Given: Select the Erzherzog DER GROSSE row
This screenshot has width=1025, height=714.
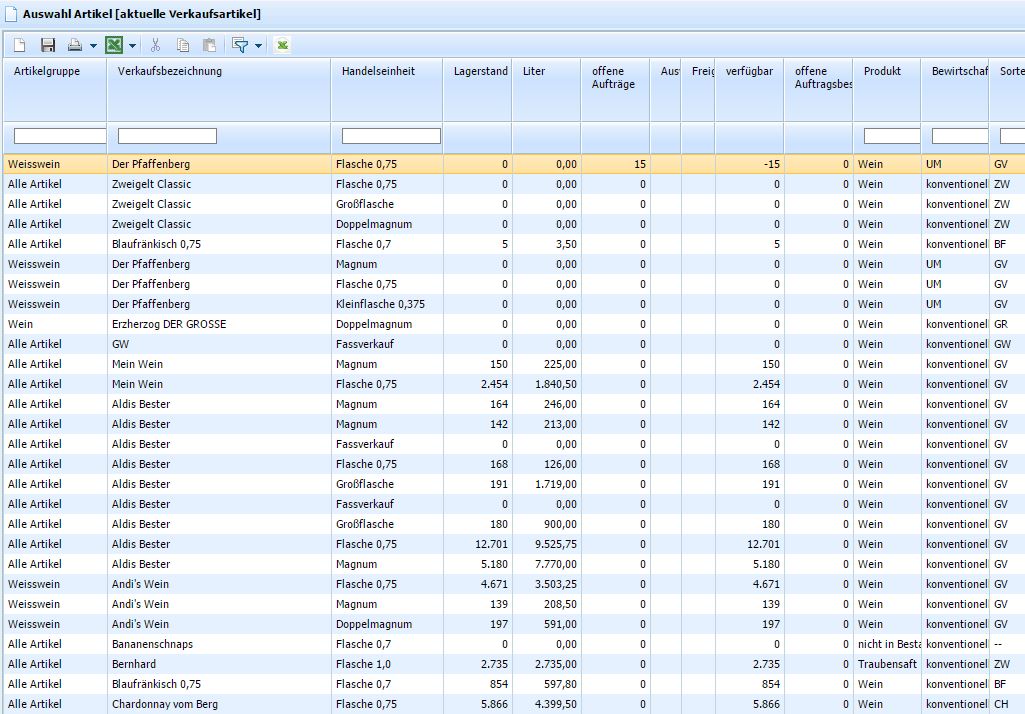Looking at the screenshot, I should click(169, 324).
